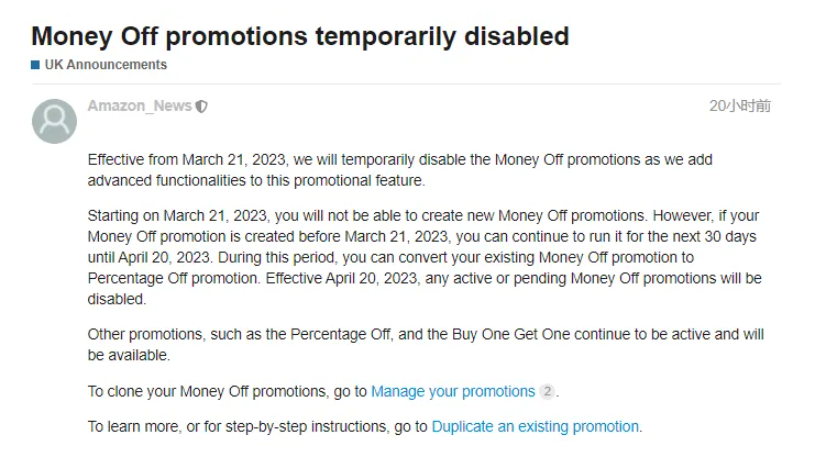
Task: Click the link click-count badge showing 2
Action: (547, 392)
